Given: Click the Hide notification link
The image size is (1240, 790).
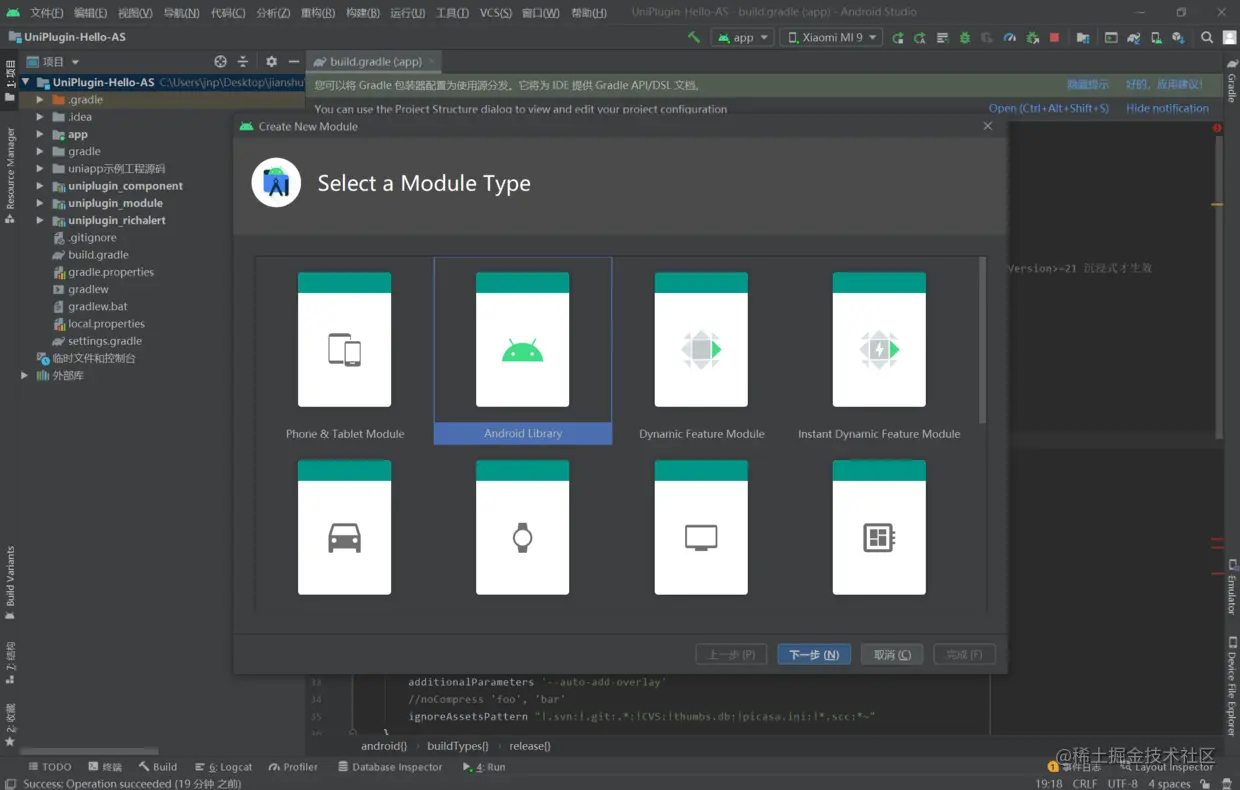Looking at the screenshot, I should [1167, 108].
